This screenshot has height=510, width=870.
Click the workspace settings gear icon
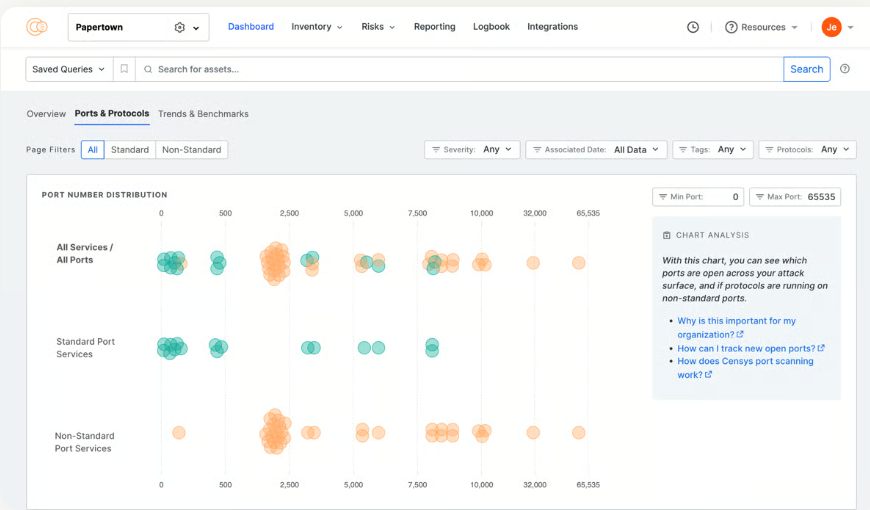(180, 28)
